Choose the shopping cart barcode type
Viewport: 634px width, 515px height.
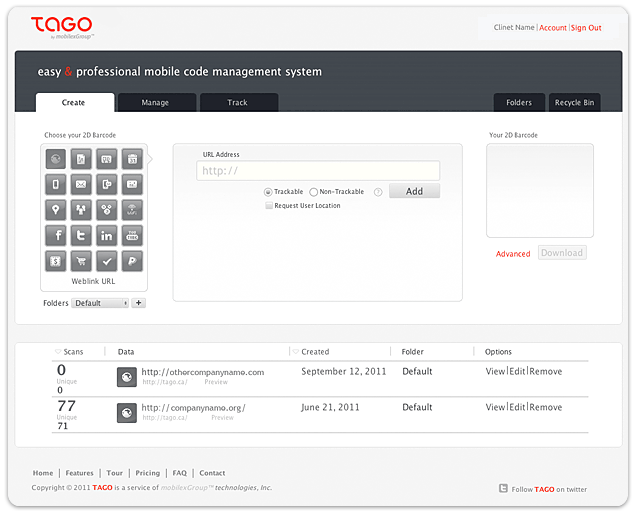tap(81, 261)
